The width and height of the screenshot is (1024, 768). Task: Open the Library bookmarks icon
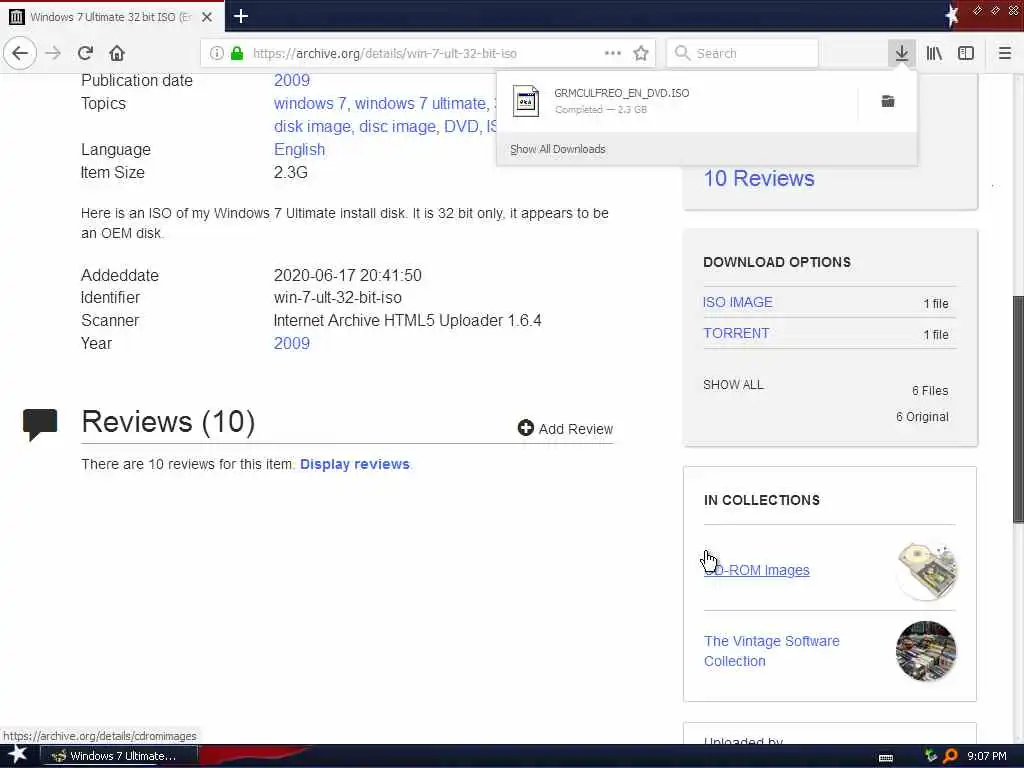[x=934, y=53]
